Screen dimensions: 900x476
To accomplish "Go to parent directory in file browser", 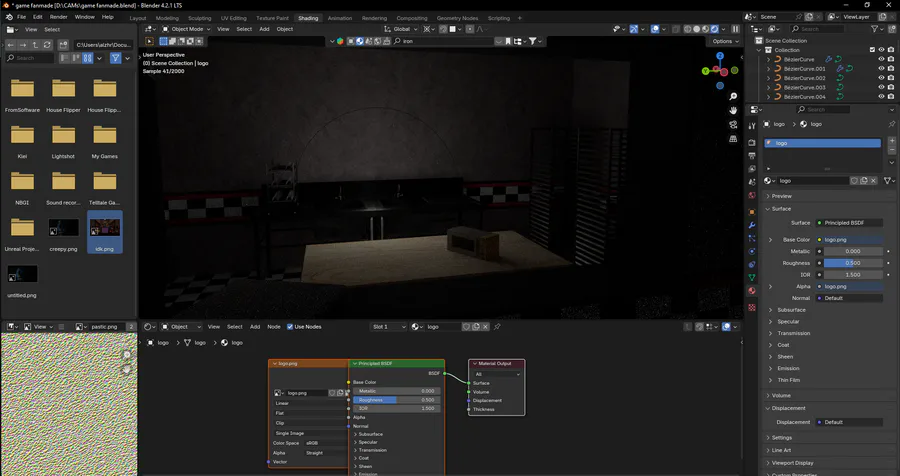I will pyautogui.click(x=35, y=44).
